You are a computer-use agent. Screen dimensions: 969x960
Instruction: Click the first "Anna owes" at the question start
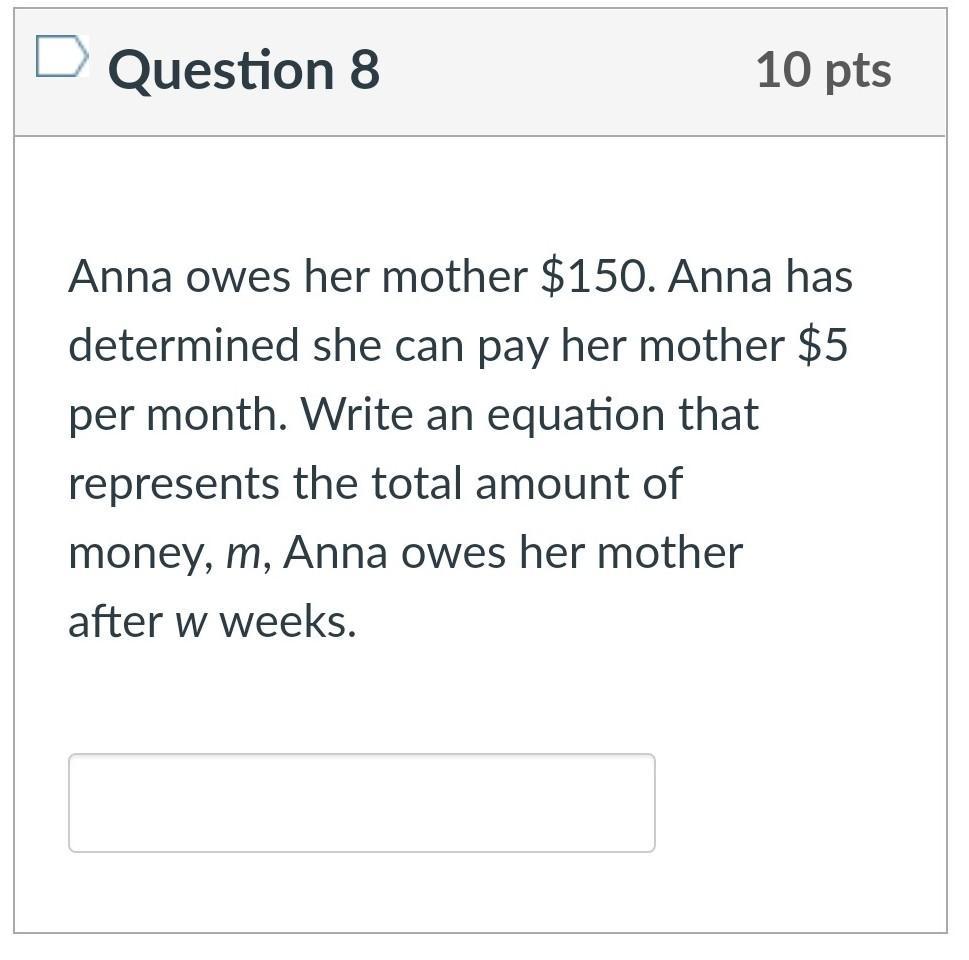coord(179,276)
